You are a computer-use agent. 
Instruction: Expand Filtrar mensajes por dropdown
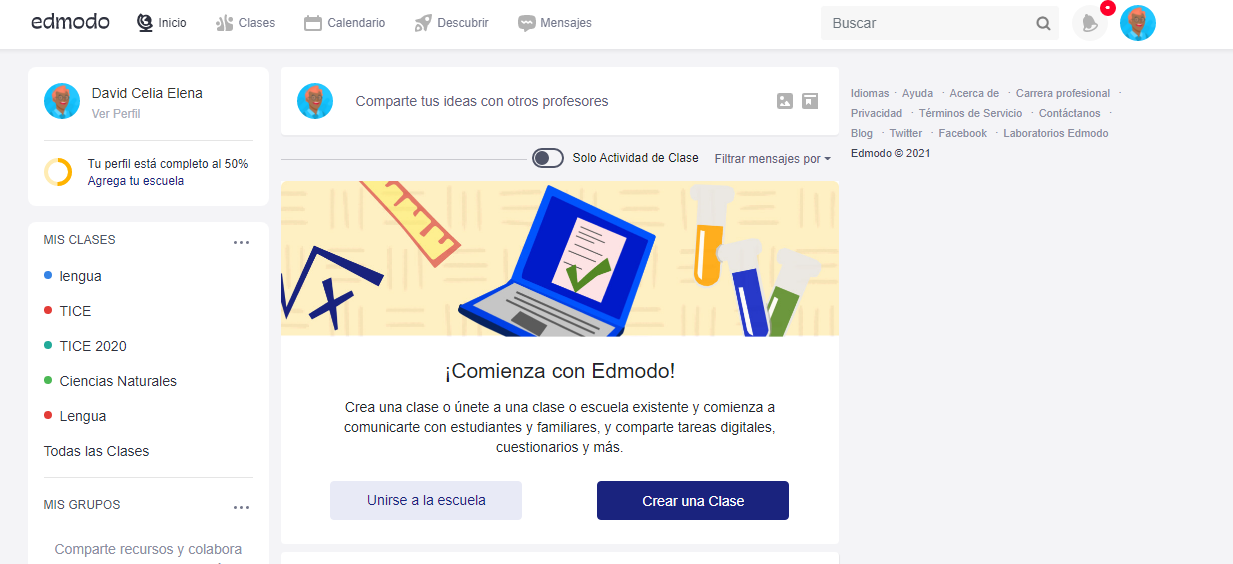coord(772,159)
